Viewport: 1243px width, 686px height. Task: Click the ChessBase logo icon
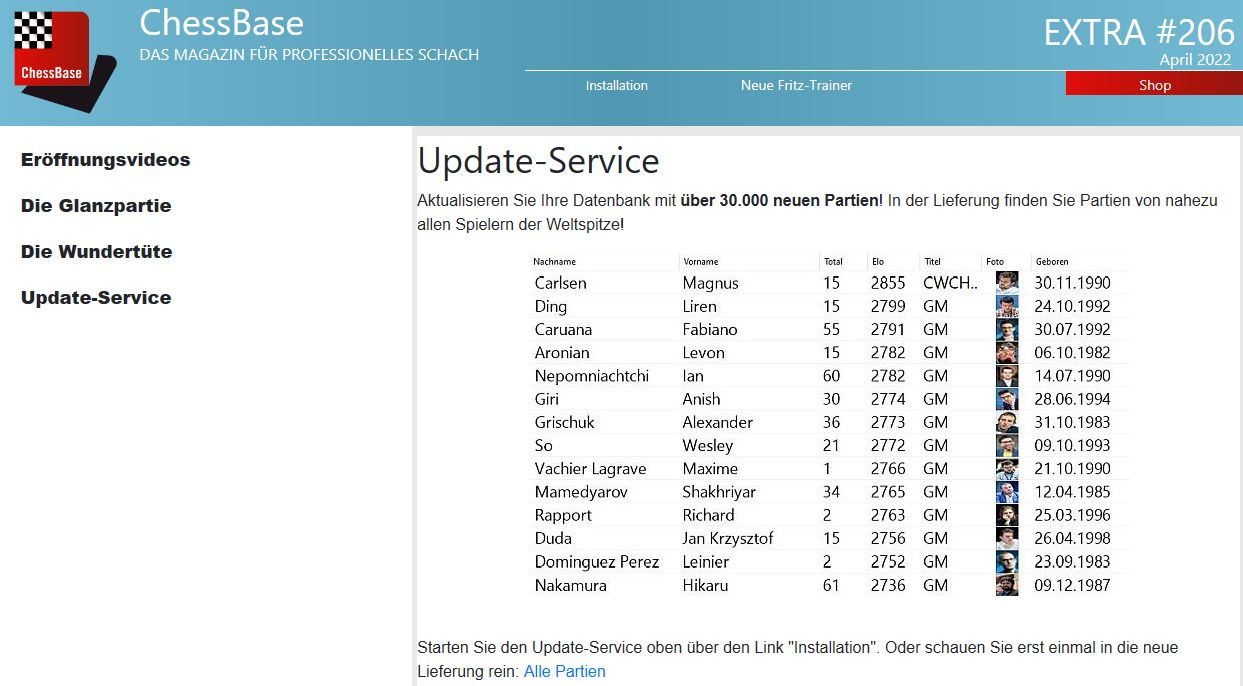pyautogui.click(x=58, y=60)
